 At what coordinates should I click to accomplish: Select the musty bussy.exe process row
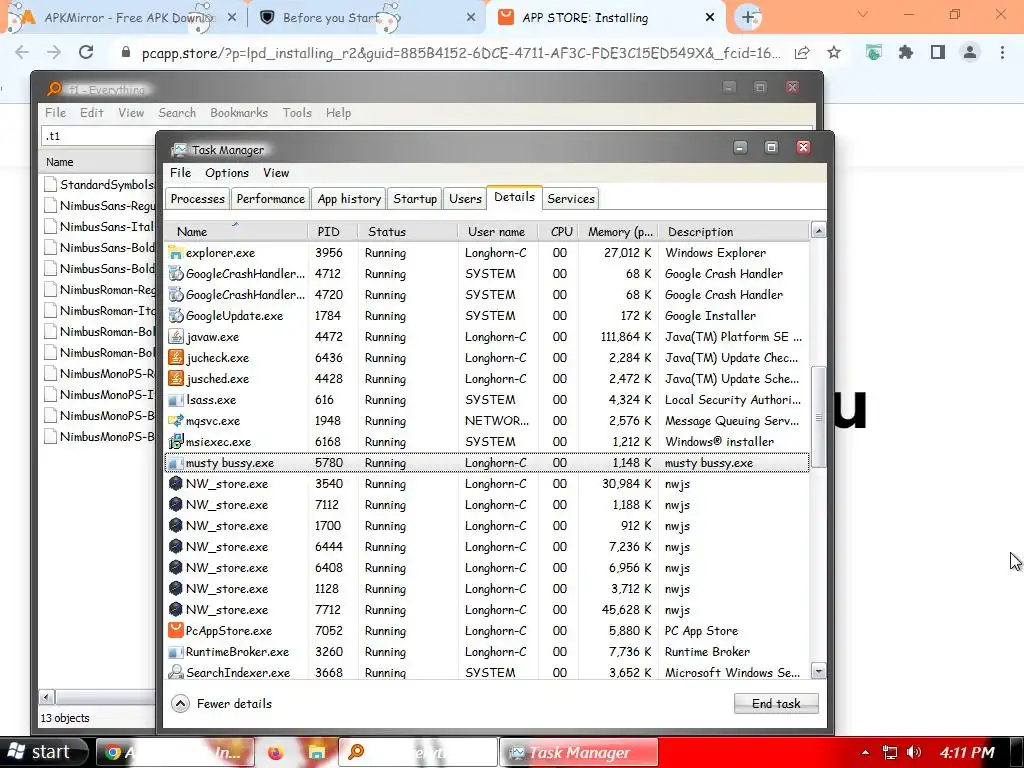coord(487,462)
